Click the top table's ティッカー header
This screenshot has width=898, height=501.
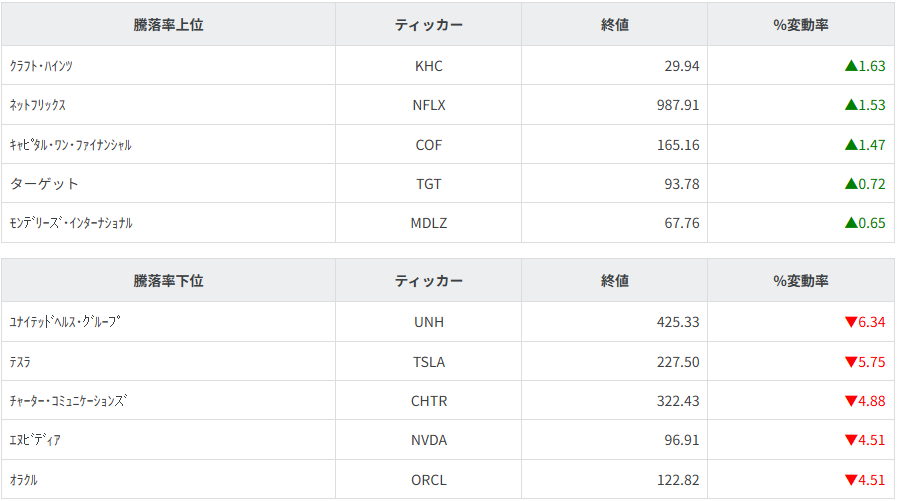click(428, 25)
